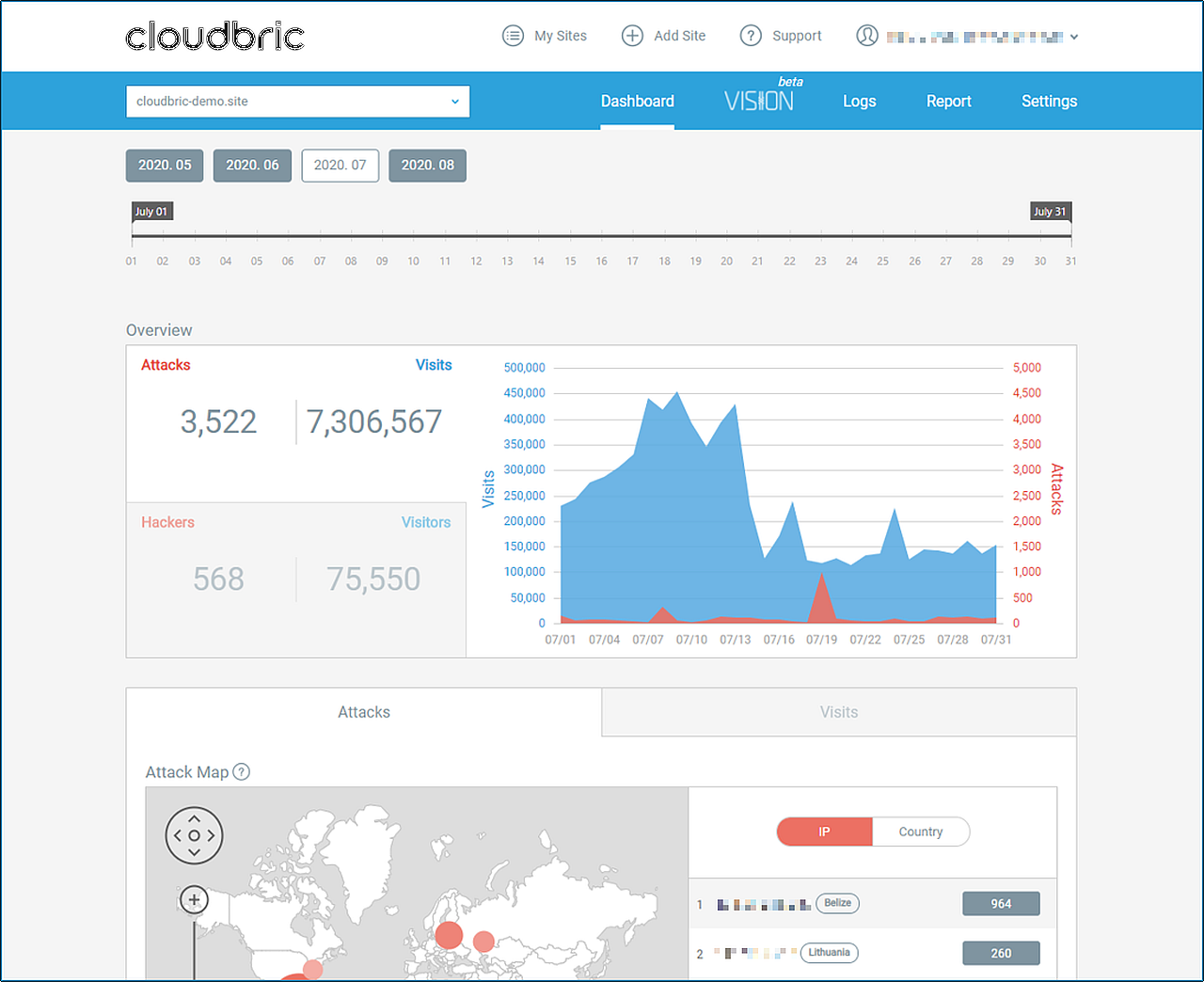Viewport: 1204px width, 982px height.
Task: Open the Attack Map help icon
Action: coord(242,772)
